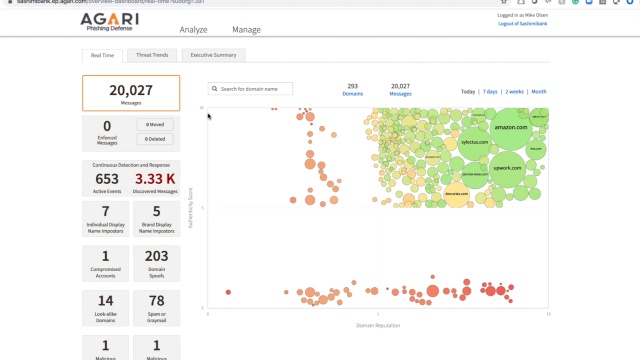Image resolution: width=640 pixels, height=360 pixels.
Task: Click the Logout of Sashimibank link
Action: click(x=522, y=24)
